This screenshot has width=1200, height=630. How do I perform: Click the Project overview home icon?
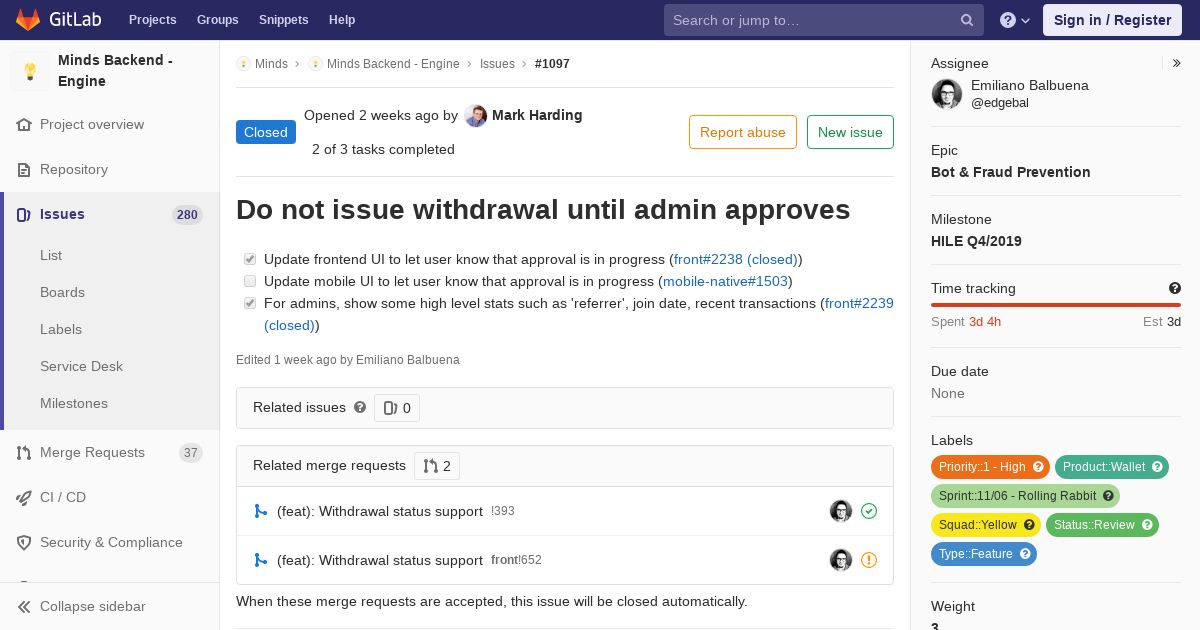coord(24,125)
